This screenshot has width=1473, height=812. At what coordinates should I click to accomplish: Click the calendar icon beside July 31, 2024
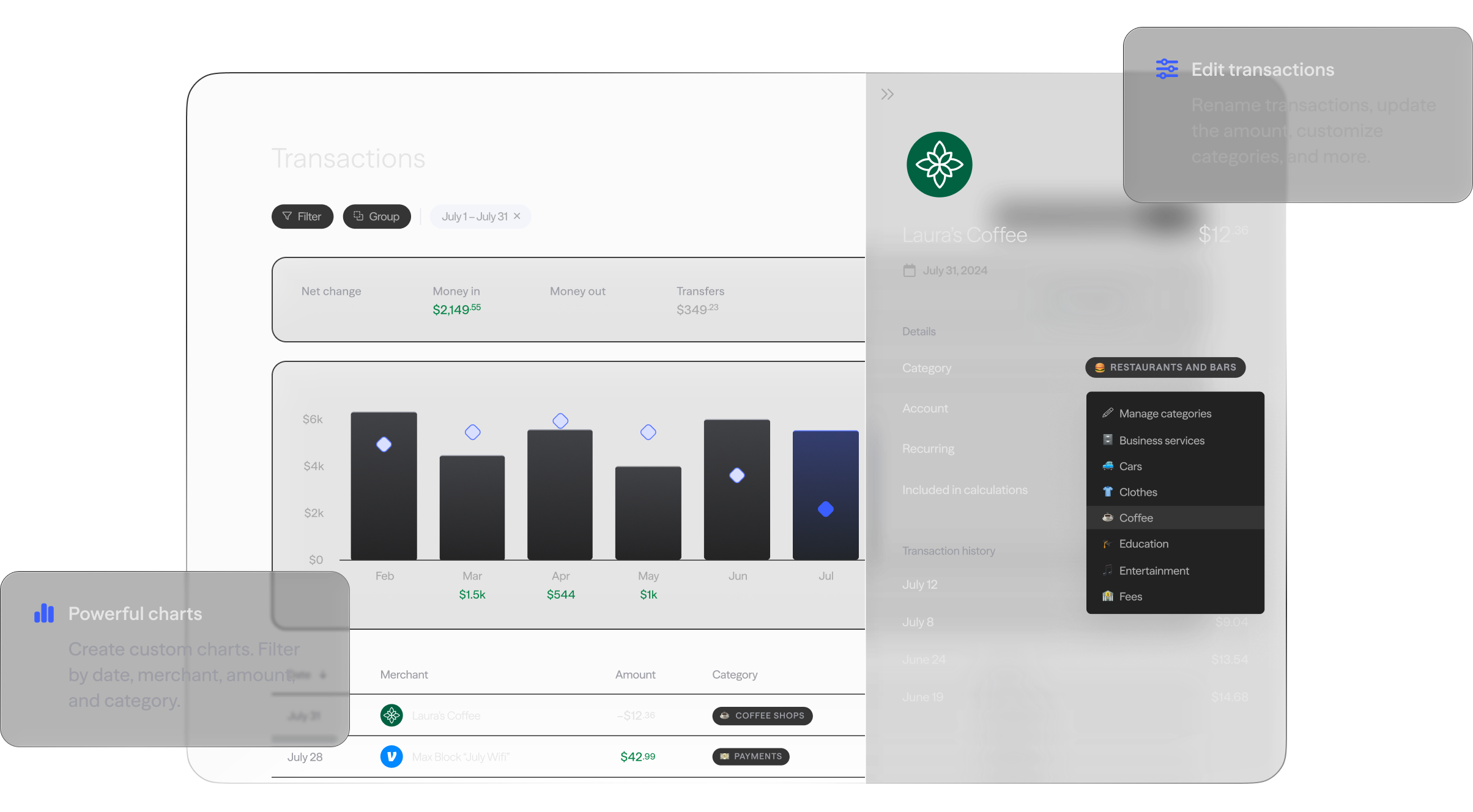coord(909,270)
